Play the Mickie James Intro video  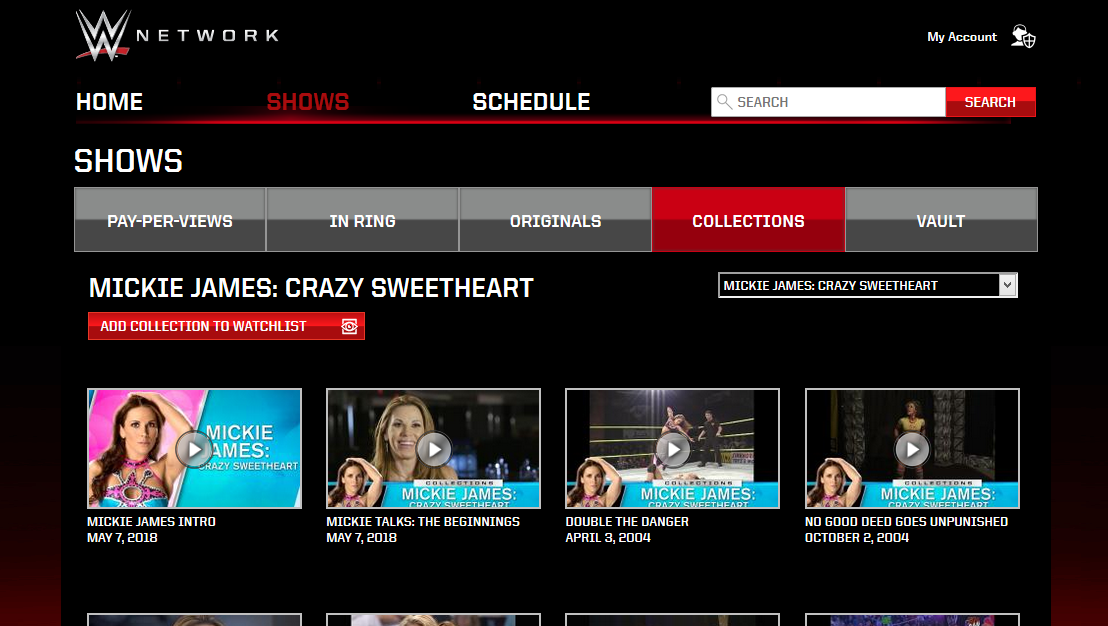click(194, 449)
